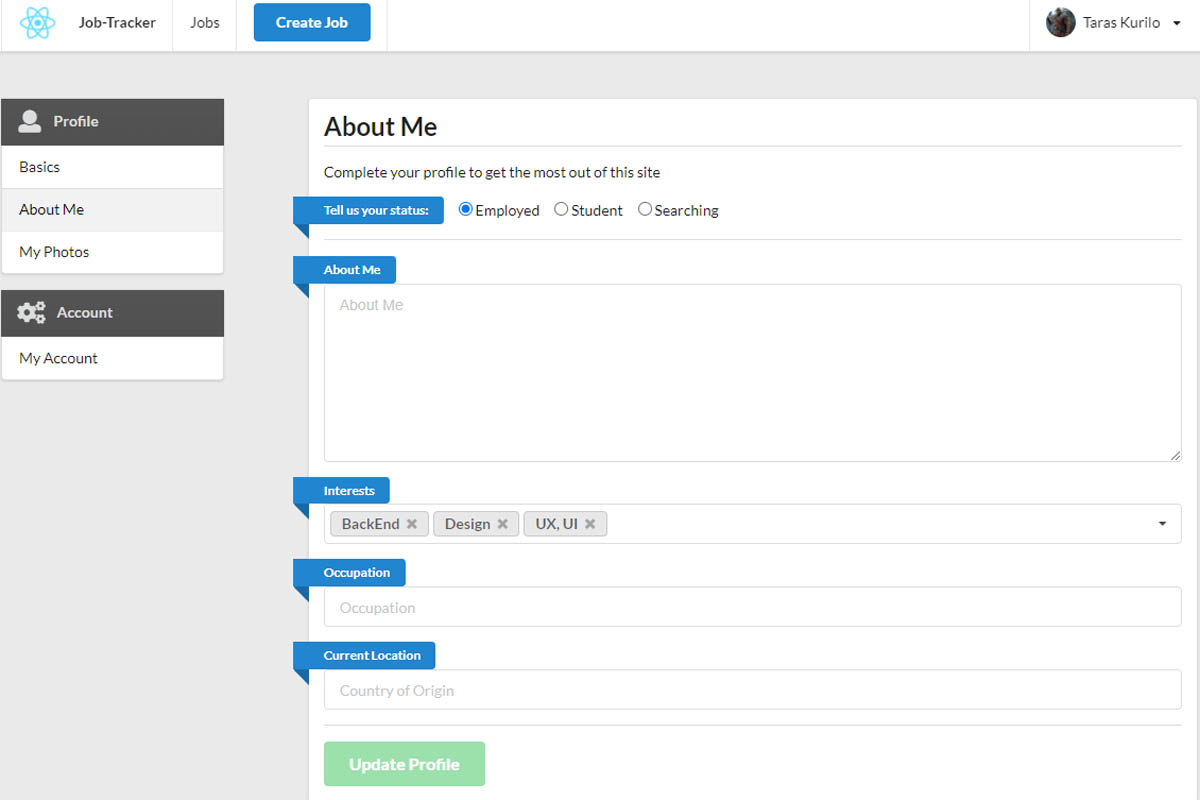Click the React logo in the navbar
The width and height of the screenshot is (1200, 800).
(x=37, y=22)
